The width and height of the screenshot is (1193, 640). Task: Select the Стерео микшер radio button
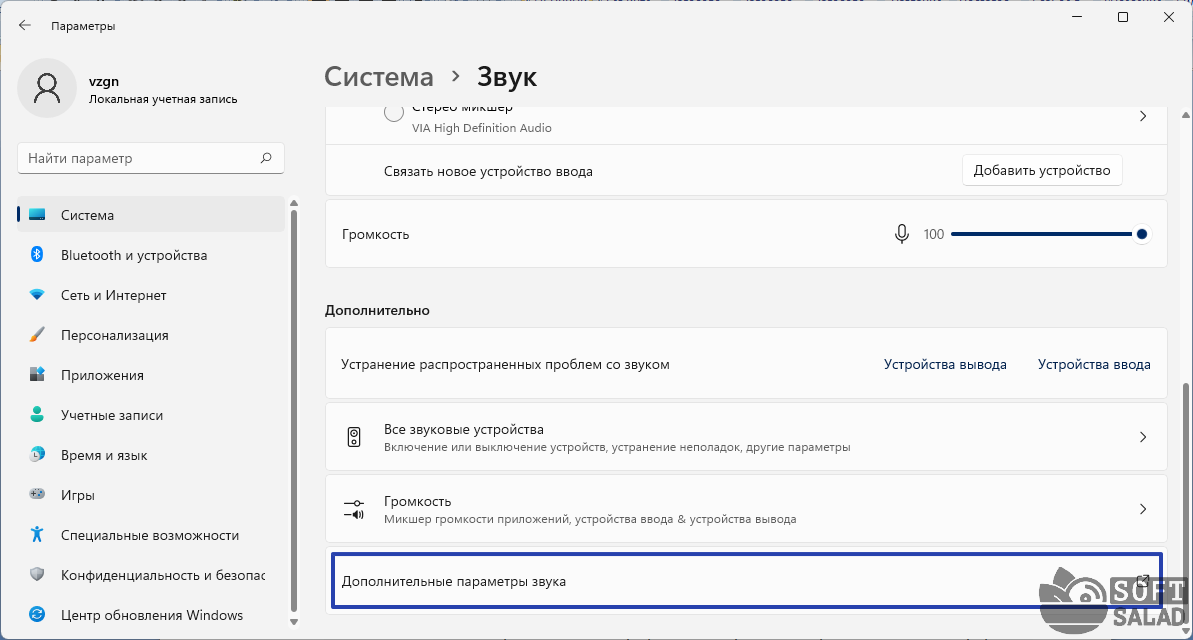pos(393,114)
